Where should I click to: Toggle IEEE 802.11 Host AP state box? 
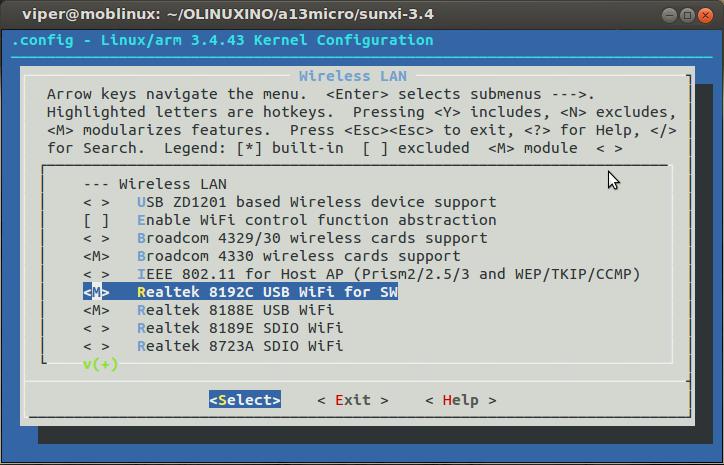tap(97, 274)
